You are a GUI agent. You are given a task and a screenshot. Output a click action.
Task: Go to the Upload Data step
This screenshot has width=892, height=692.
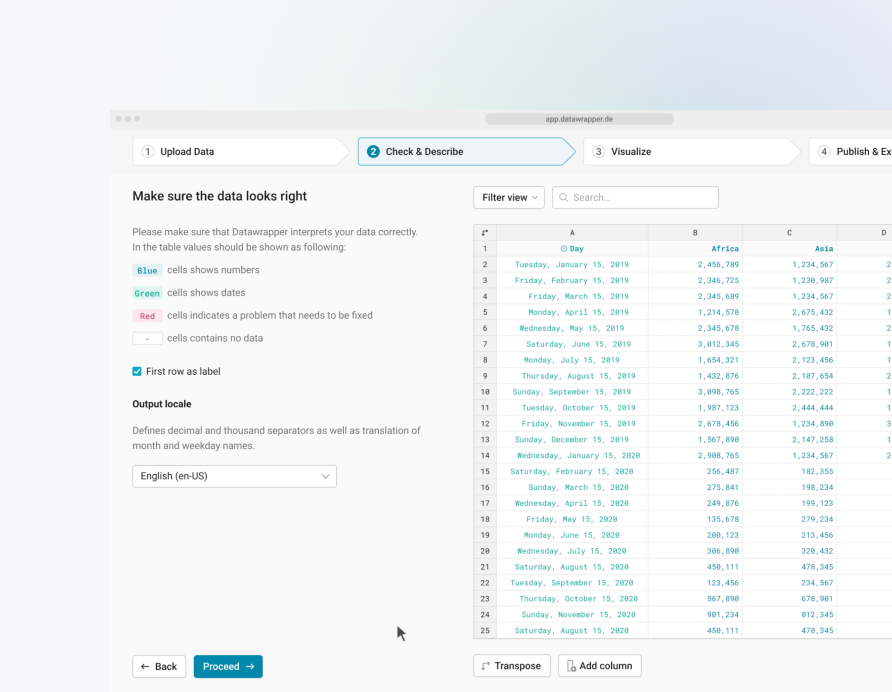[x=240, y=151]
